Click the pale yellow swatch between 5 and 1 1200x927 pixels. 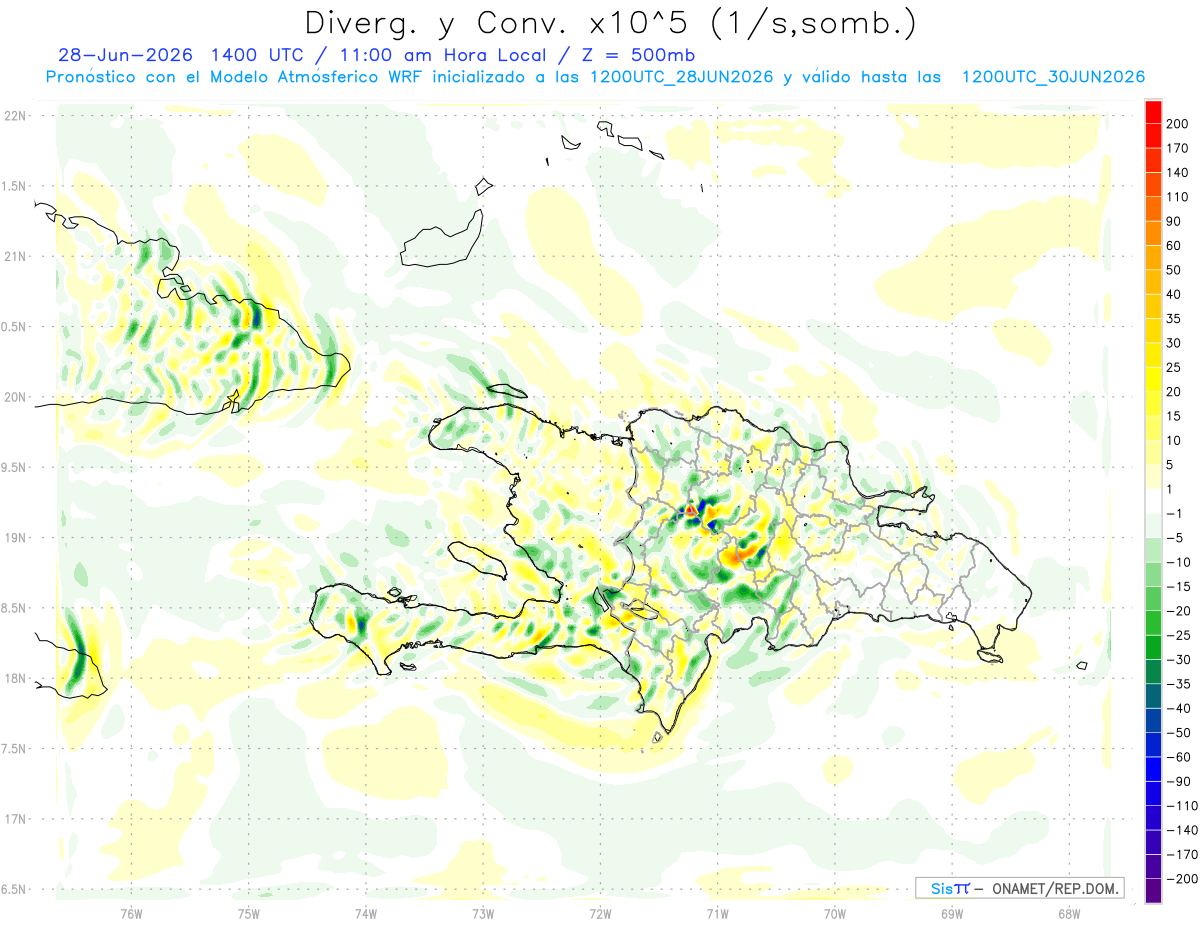1153,476
